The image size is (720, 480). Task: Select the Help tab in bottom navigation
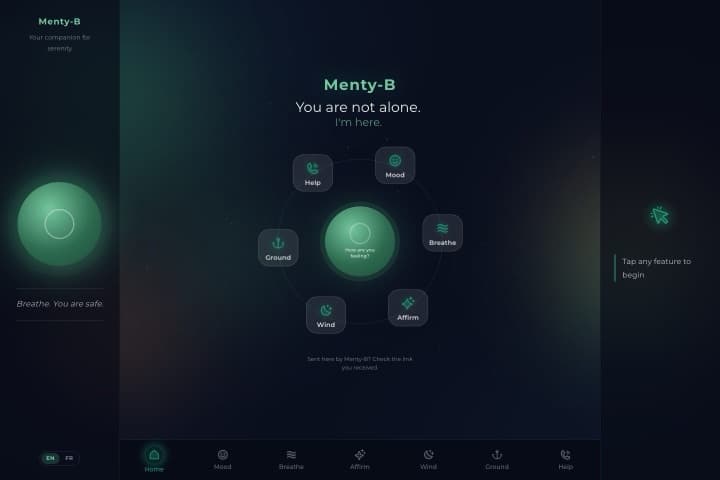coord(565,459)
